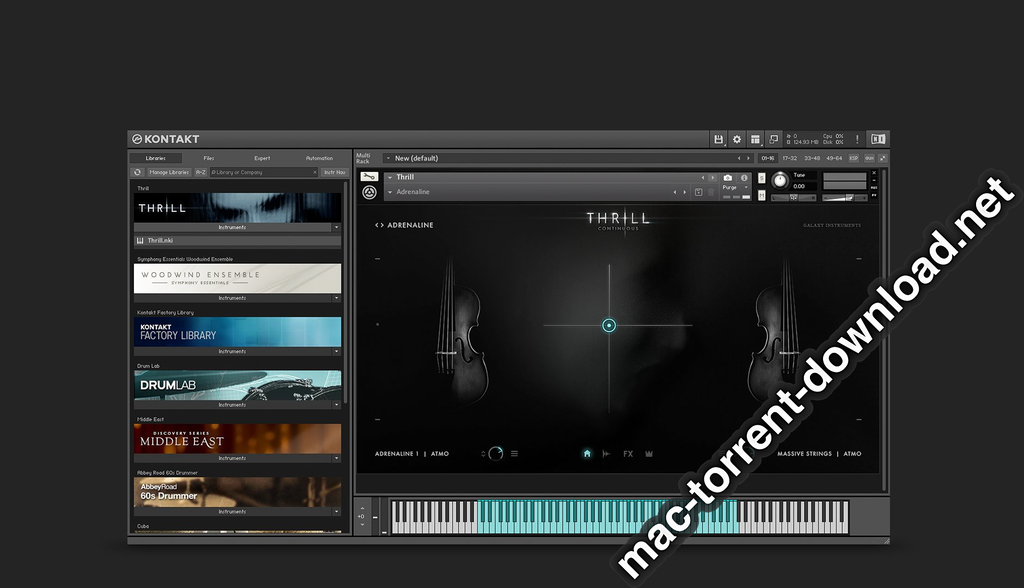The width and height of the screenshot is (1024, 588).
Task: Open the Thrill FX page
Action: click(x=628, y=453)
